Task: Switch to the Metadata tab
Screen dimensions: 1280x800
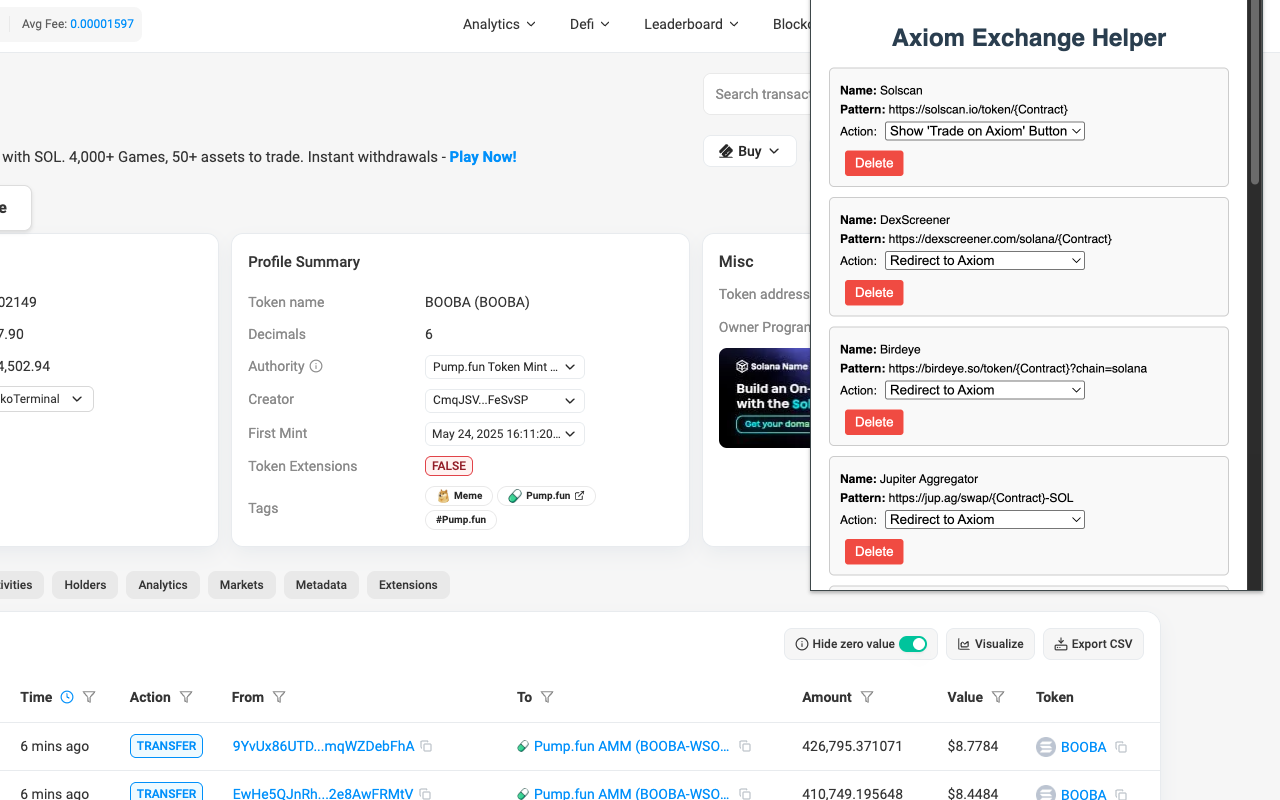Action: click(321, 585)
